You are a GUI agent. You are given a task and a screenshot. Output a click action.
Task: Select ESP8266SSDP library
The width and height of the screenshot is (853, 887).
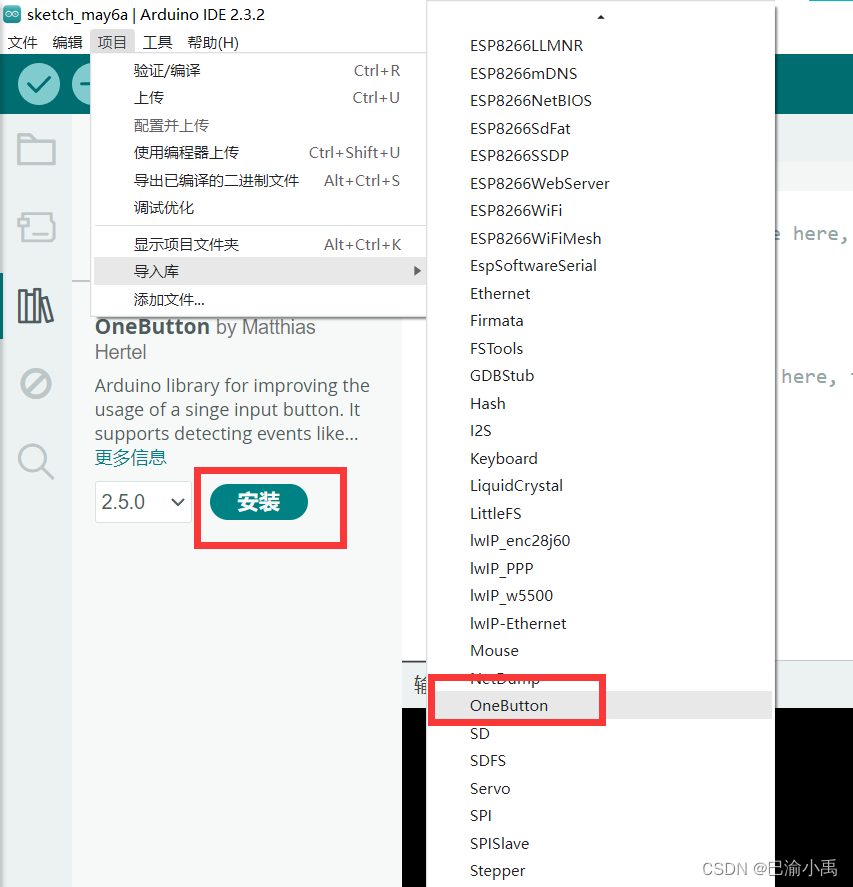pyautogui.click(x=601, y=156)
